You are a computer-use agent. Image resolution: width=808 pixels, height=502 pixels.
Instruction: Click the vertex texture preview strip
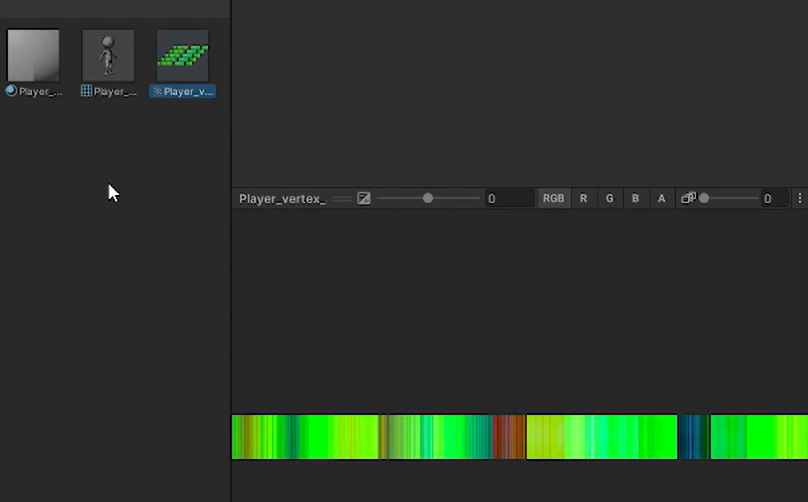coord(519,437)
